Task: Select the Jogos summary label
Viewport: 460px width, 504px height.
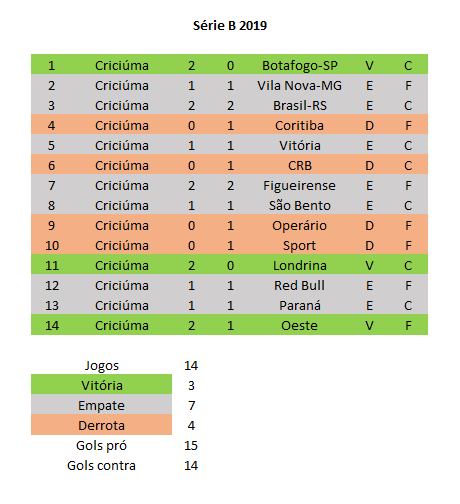Action: click(102, 366)
